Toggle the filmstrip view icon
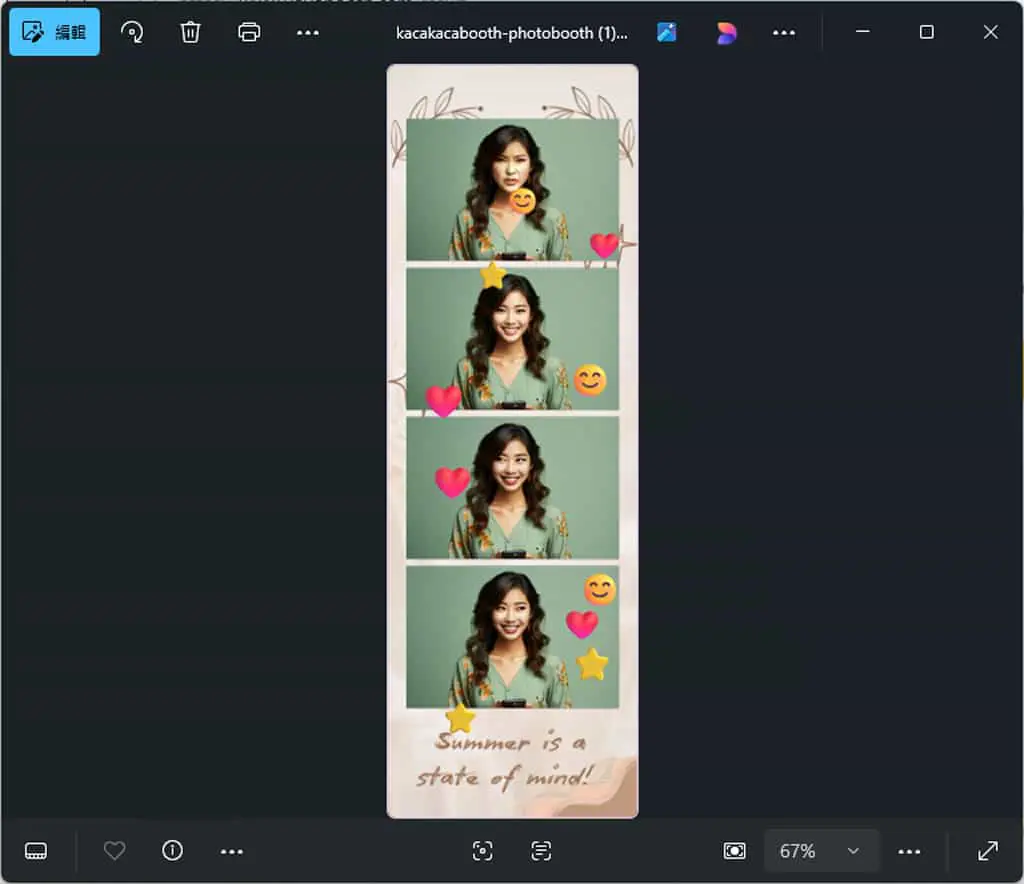1024x884 pixels. (x=36, y=851)
